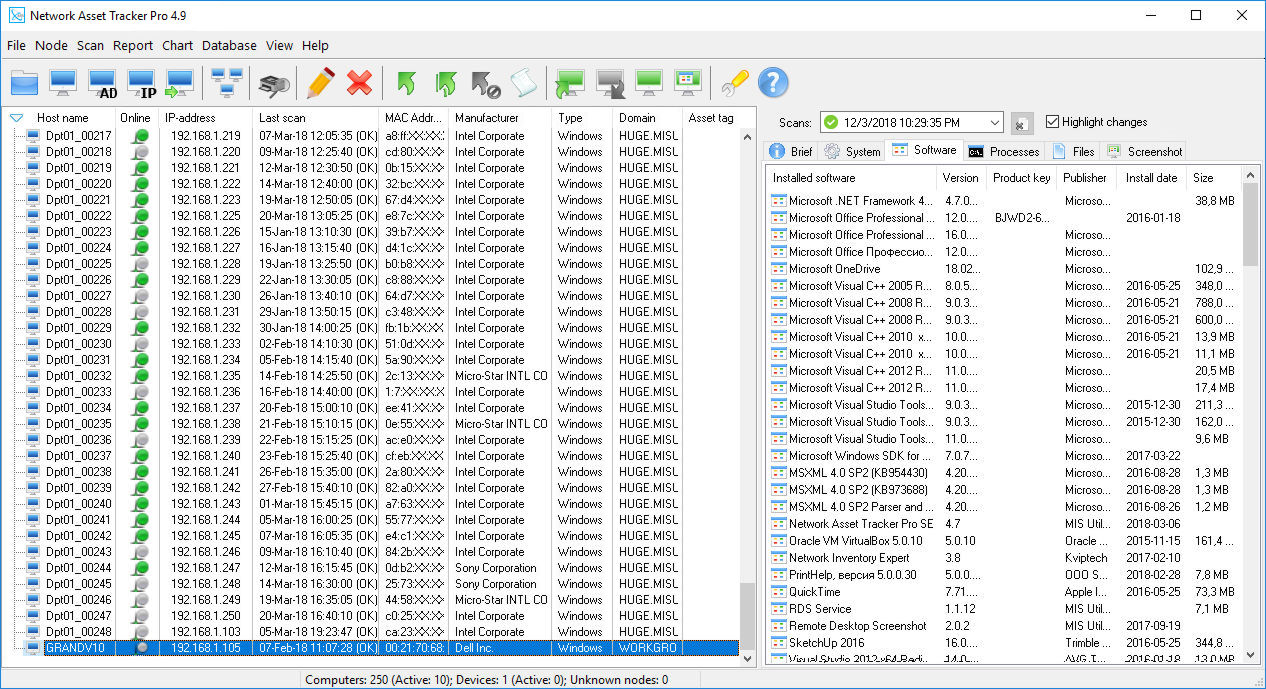The height and width of the screenshot is (689, 1266).
Task: Click the double green arrows scan icon
Action: [x=446, y=83]
